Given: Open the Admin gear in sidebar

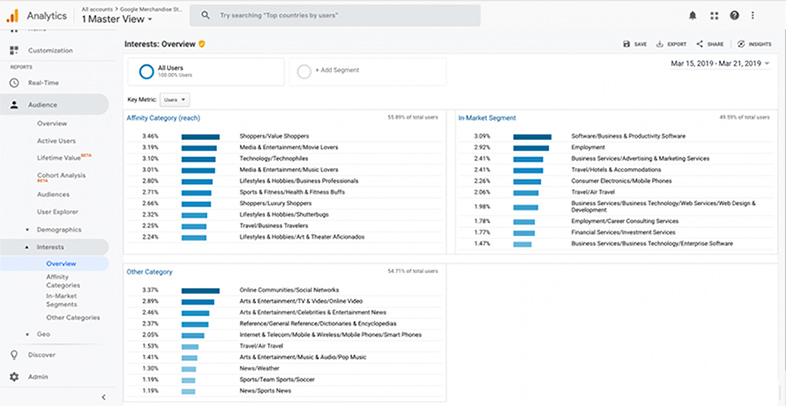Looking at the screenshot, I should (x=15, y=377).
